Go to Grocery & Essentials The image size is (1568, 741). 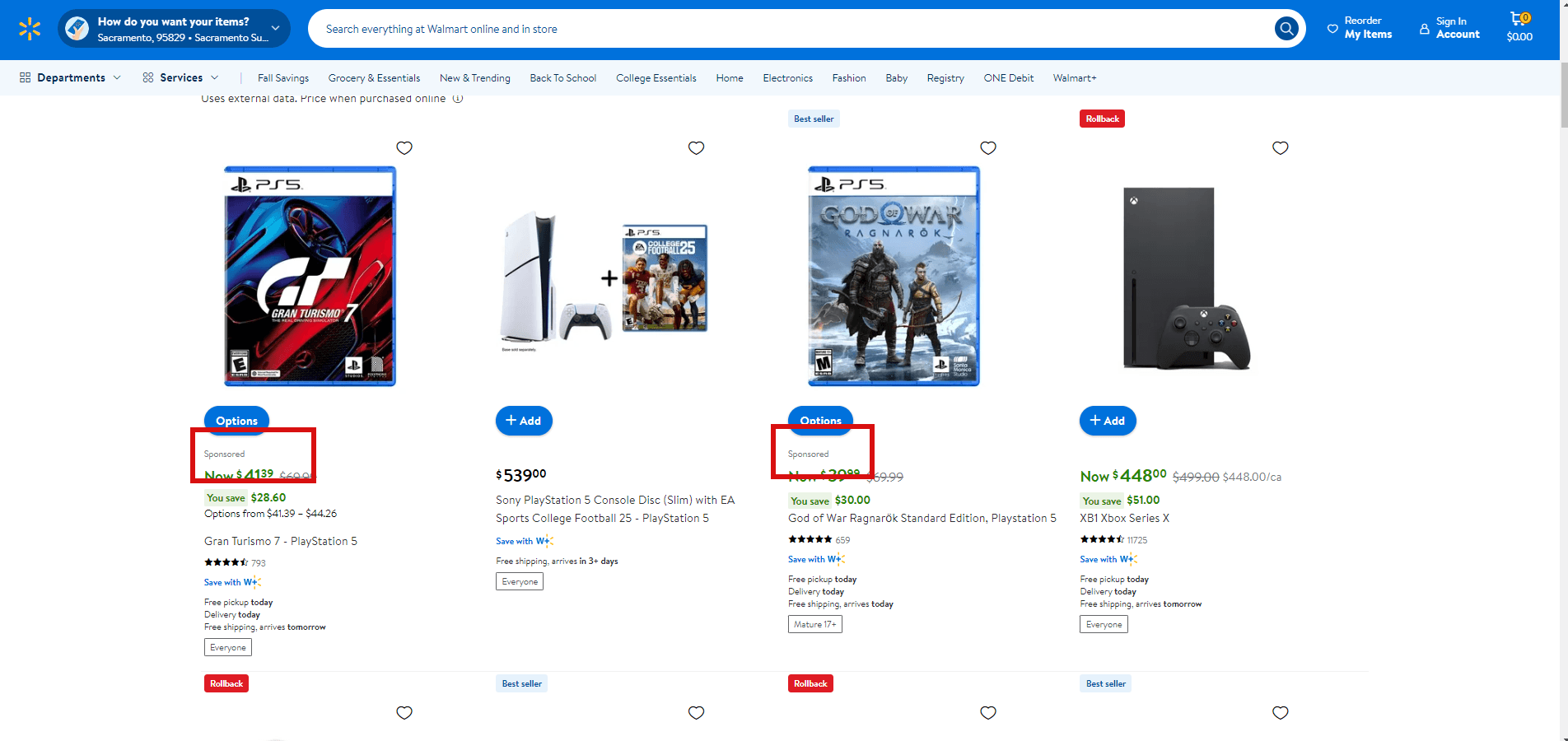[x=374, y=78]
